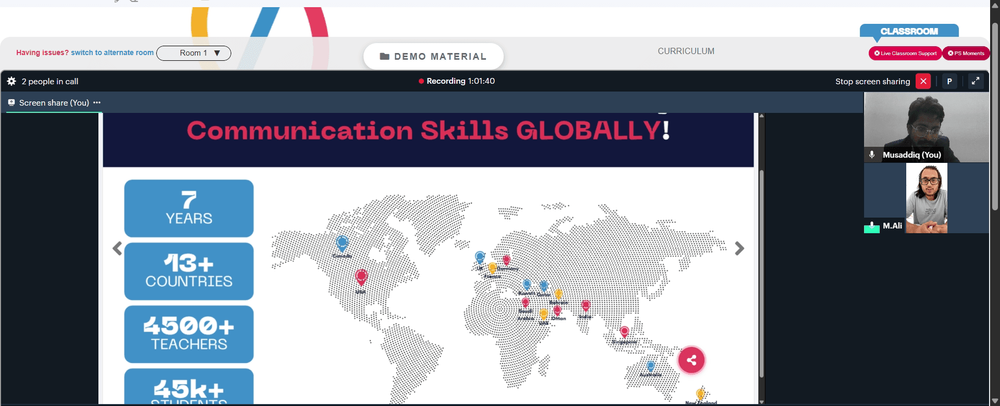
Task: Open call settings gear icon
Action: (11, 82)
